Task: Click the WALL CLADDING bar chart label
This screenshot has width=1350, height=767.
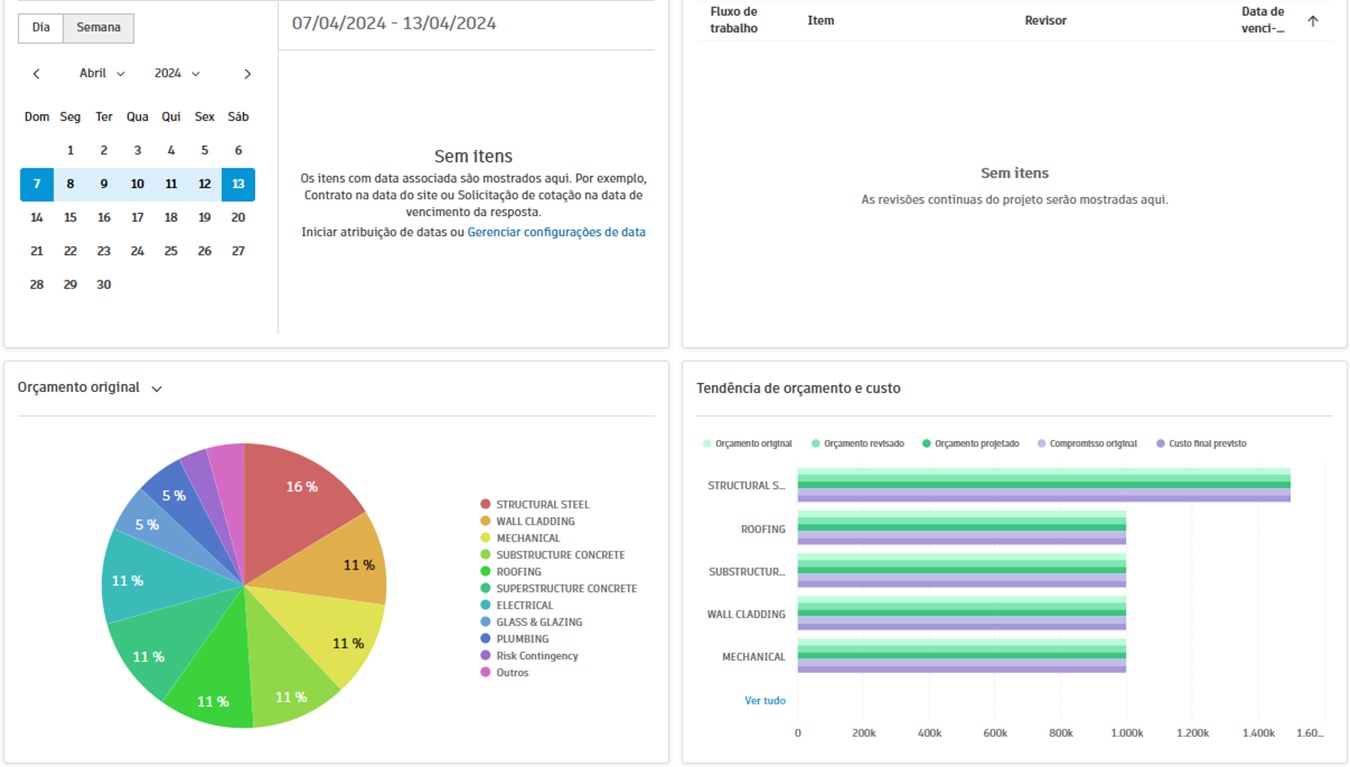Action: tap(746, 615)
